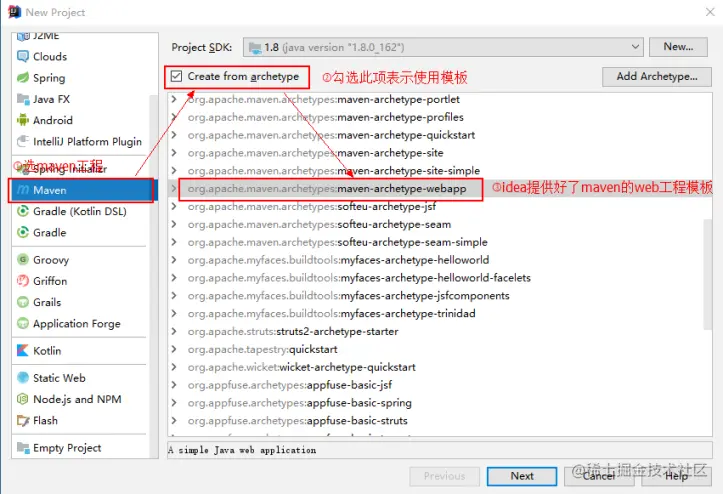
Task: Click the Java FX folder icon
Action: click(23, 99)
